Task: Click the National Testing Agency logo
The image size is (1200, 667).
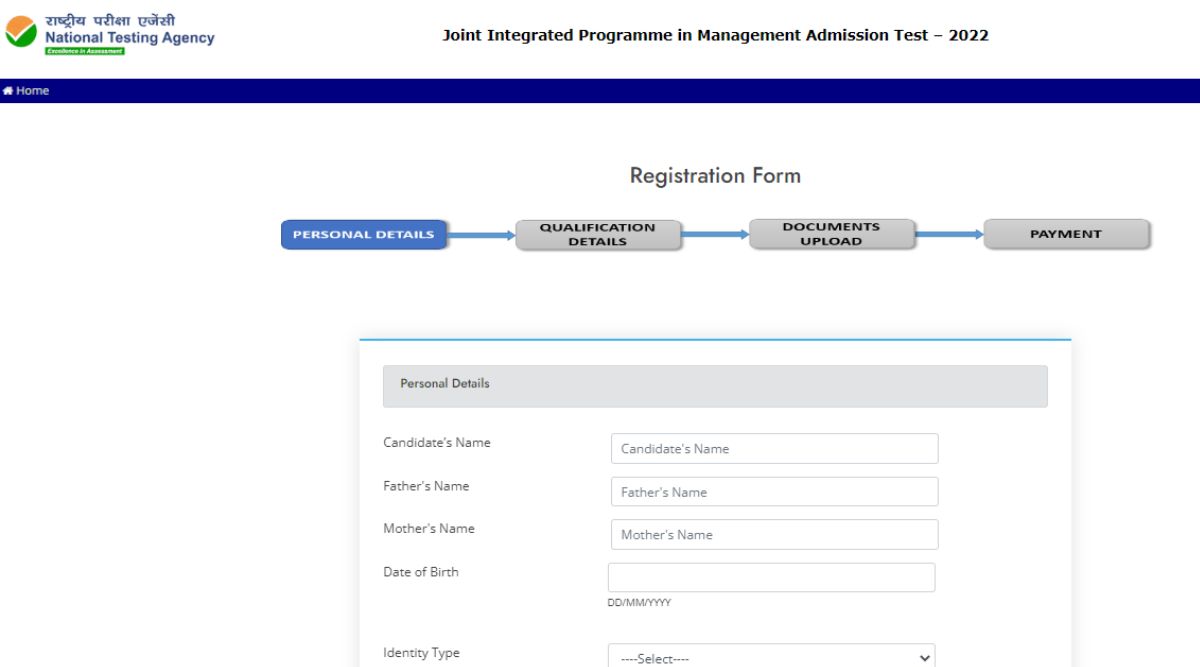Action: [x=110, y=33]
